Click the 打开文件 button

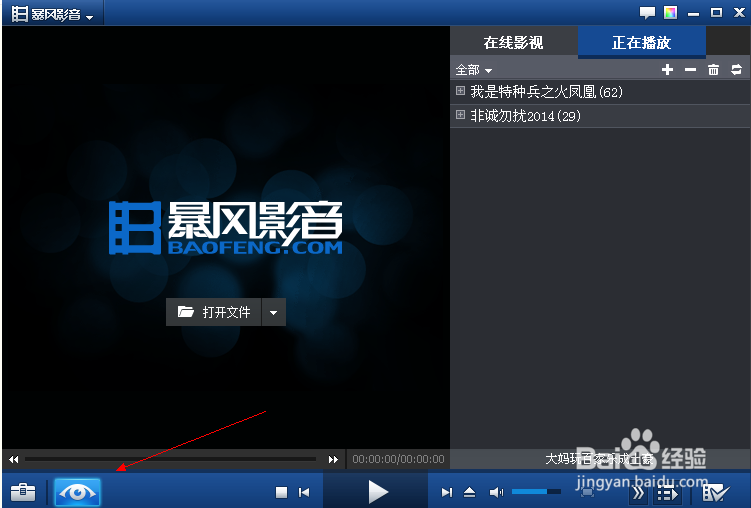(x=214, y=312)
